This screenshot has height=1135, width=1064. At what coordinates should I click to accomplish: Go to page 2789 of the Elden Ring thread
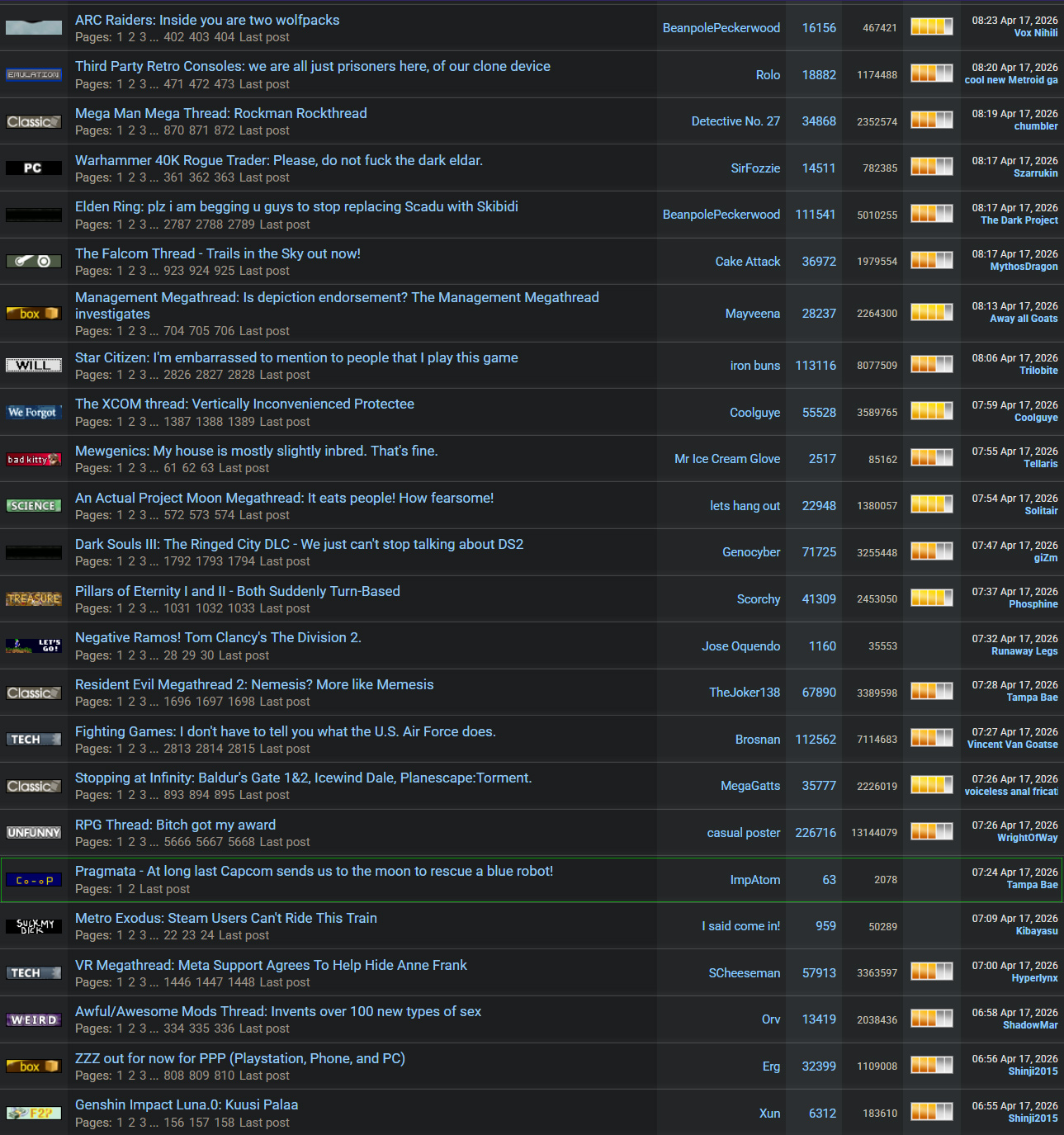click(x=242, y=225)
